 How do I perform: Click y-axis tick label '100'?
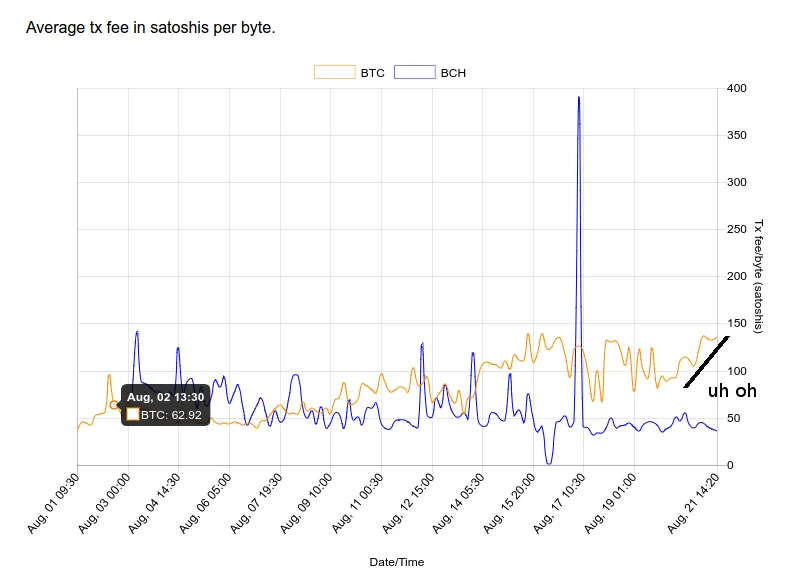[736, 371]
